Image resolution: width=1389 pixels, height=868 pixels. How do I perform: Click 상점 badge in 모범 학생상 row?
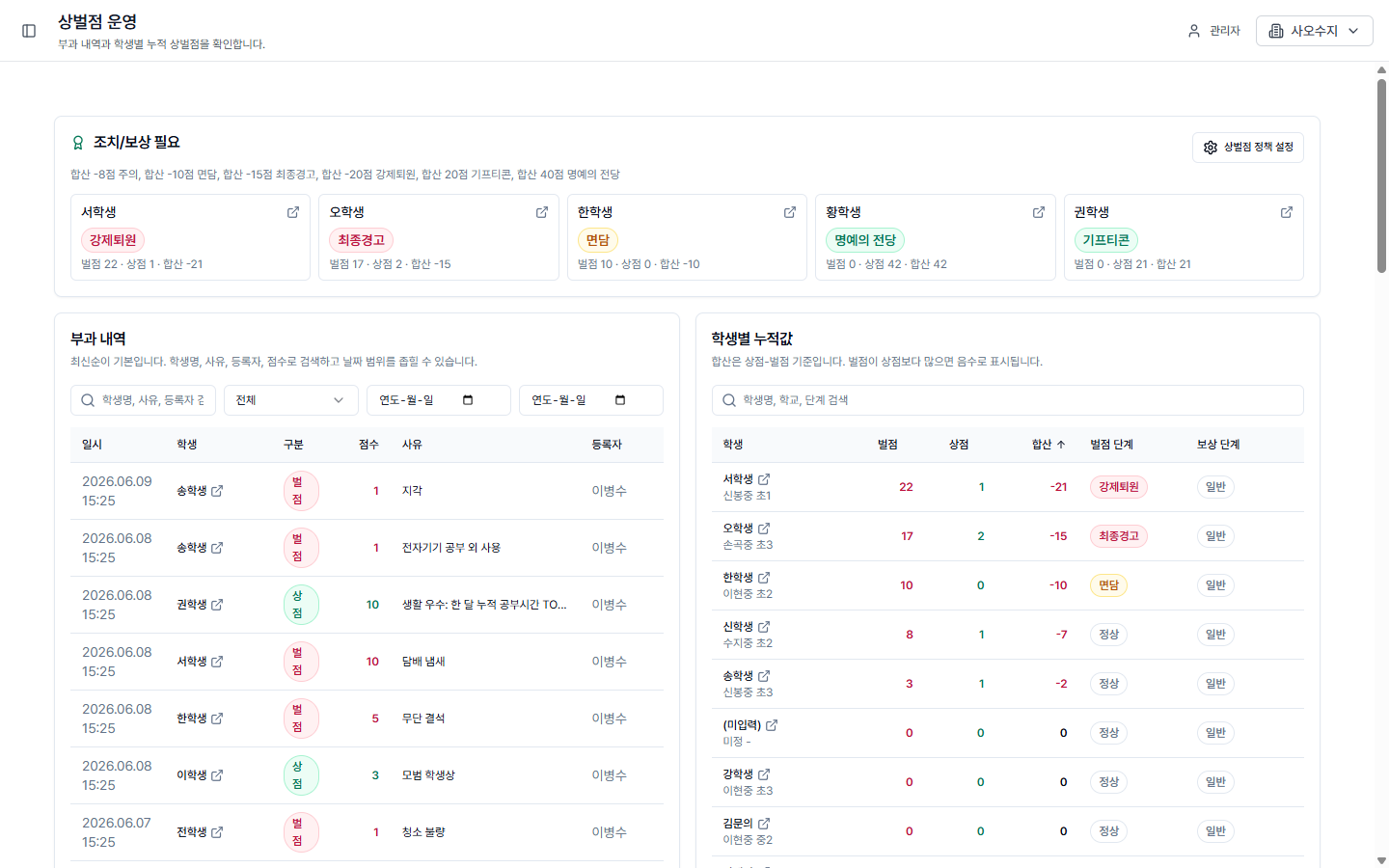tap(301, 775)
